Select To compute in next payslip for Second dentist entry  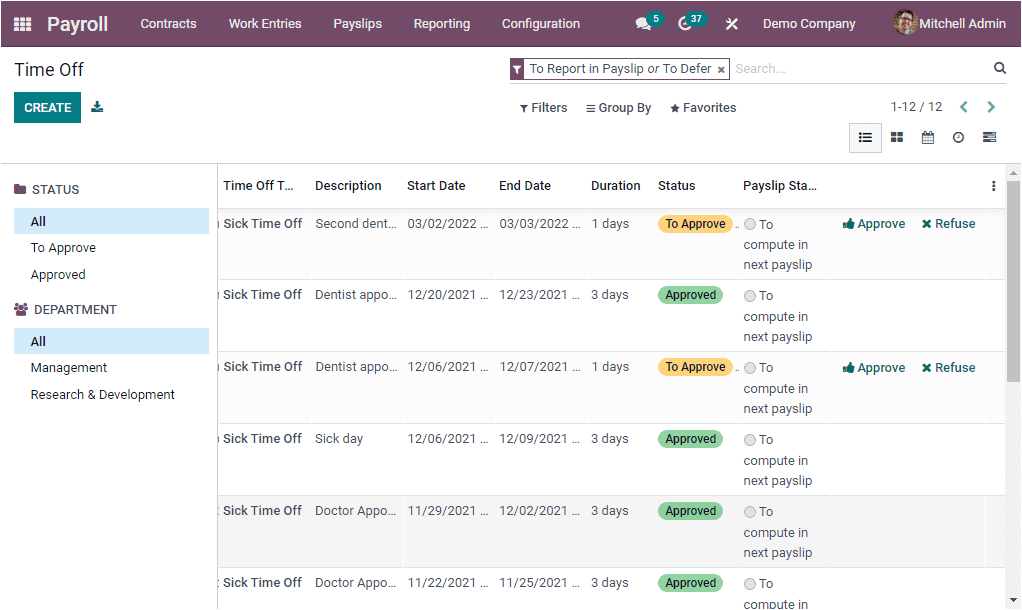pyautogui.click(x=750, y=224)
